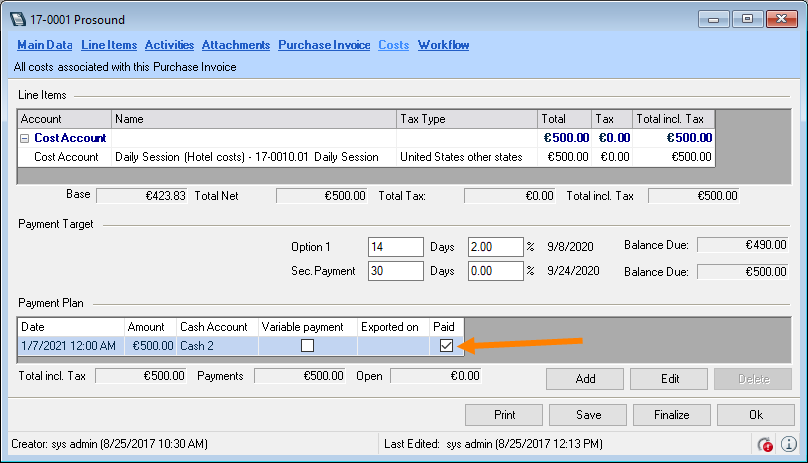Viewport: 808px width, 463px height.
Task: Open the Main Data tab
Action: 45,45
